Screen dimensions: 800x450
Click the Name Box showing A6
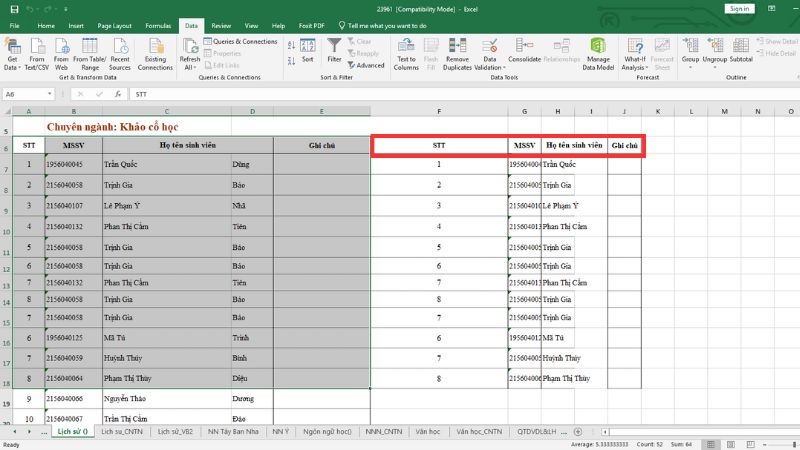pyautogui.click(x=30, y=93)
